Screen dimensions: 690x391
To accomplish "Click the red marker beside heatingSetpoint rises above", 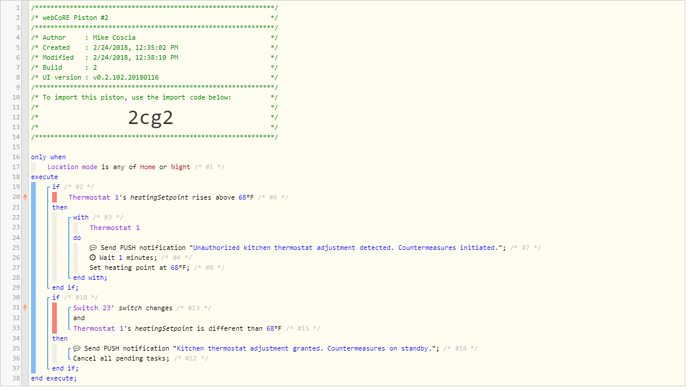I will click(55, 197).
